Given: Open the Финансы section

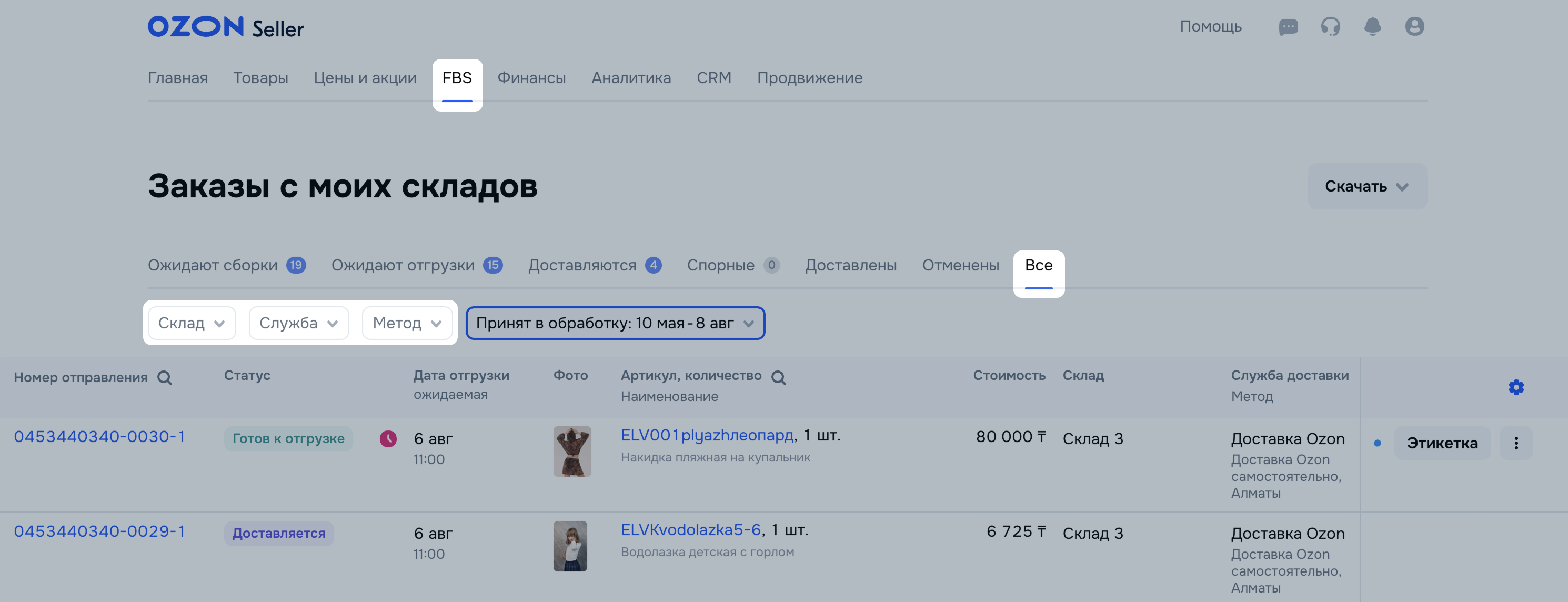Looking at the screenshot, I should pyautogui.click(x=531, y=78).
